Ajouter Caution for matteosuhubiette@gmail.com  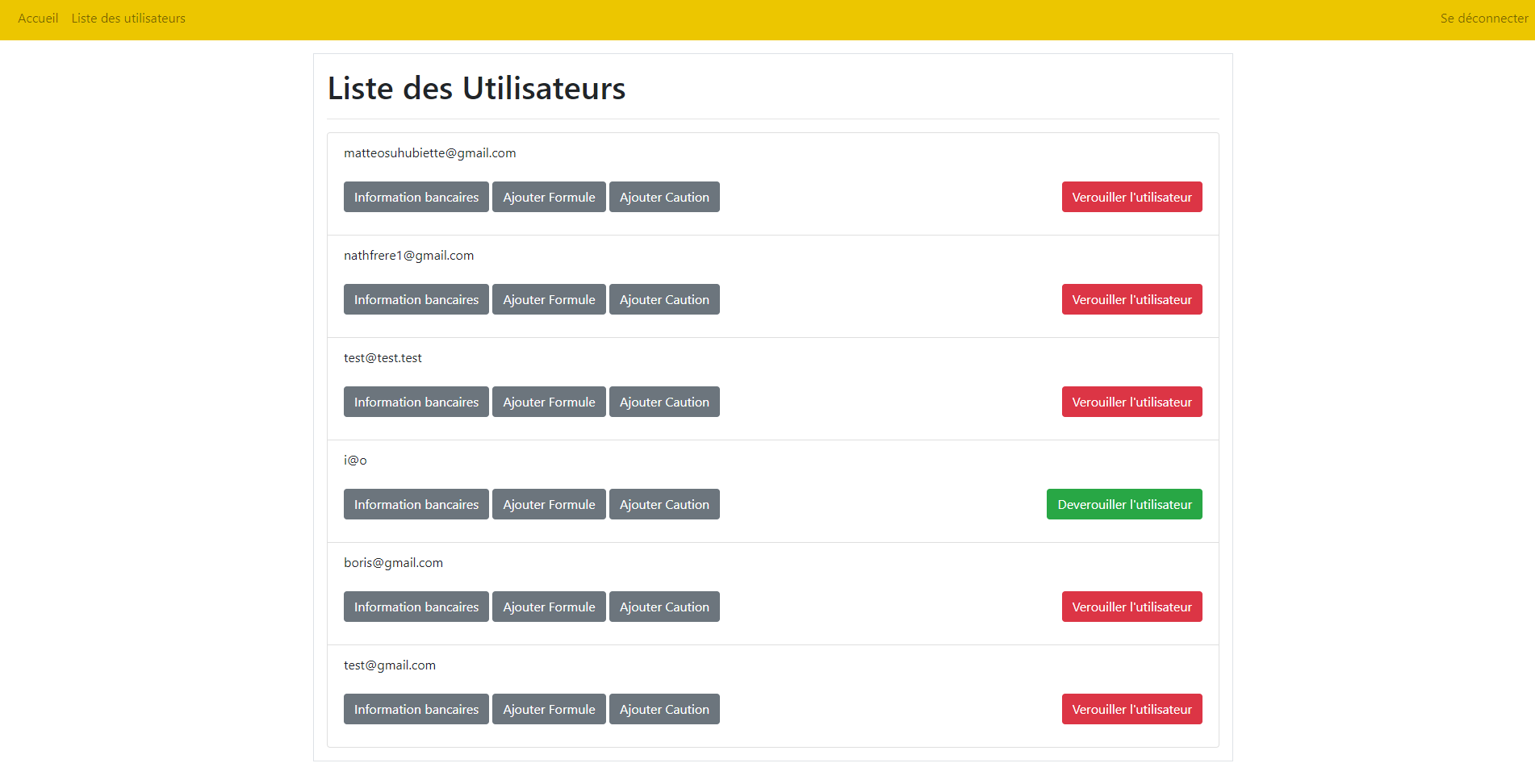tap(664, 197)
